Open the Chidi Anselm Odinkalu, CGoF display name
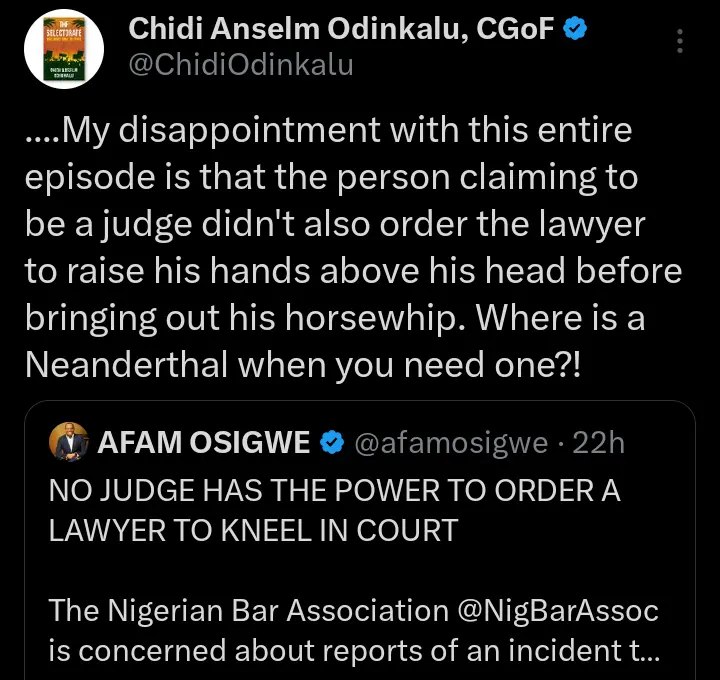 (341, 31)
